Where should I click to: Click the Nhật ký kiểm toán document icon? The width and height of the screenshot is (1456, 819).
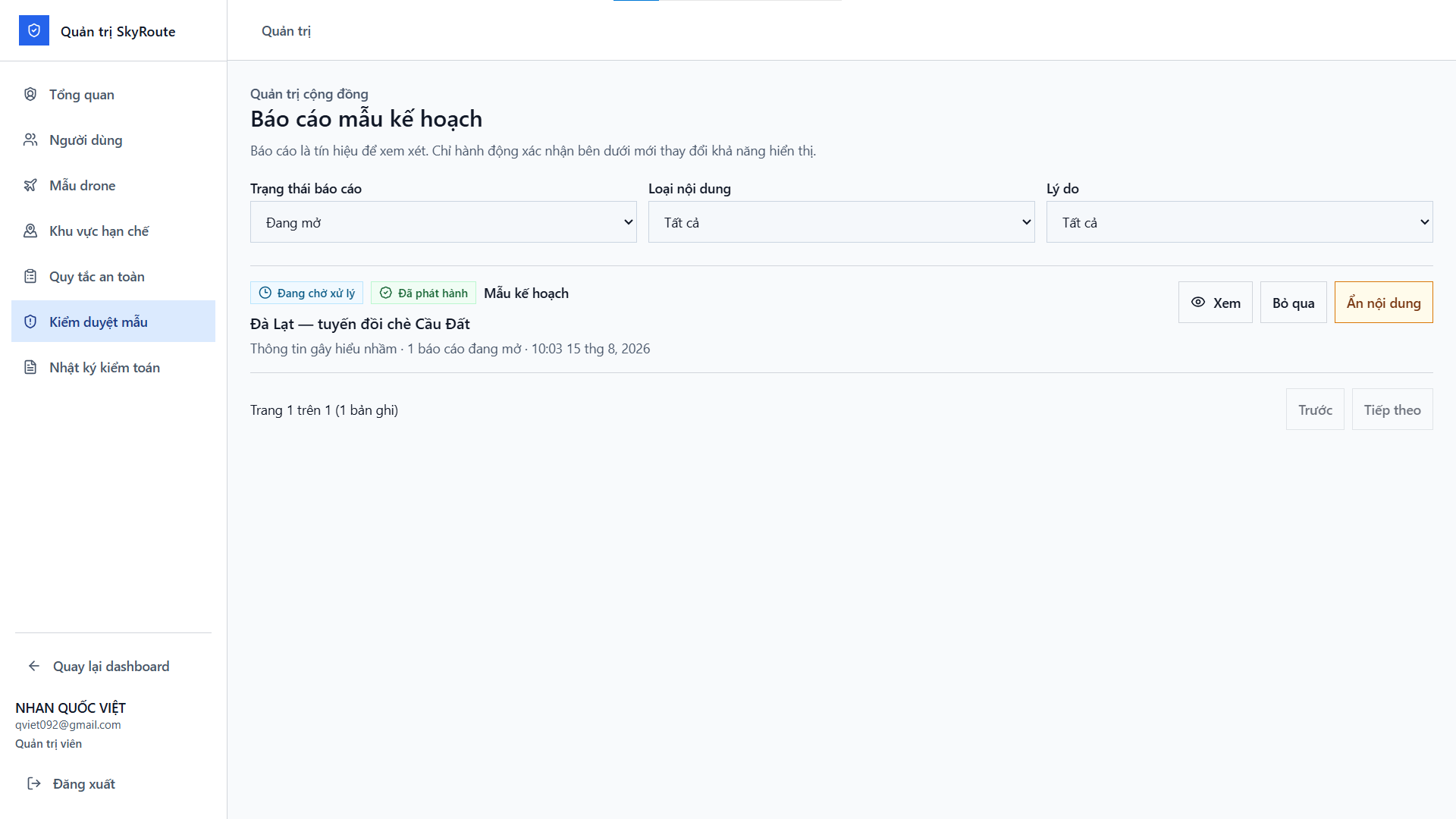coord(30,367)
